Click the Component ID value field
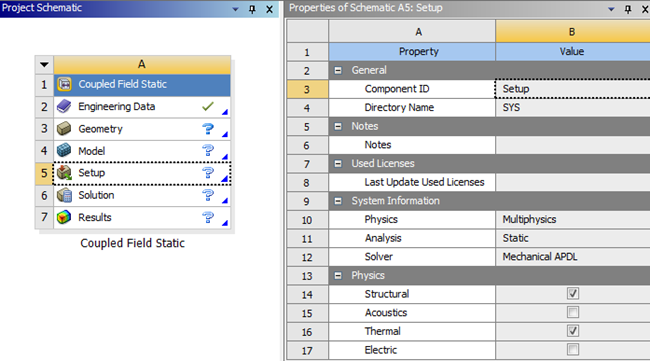The image size is (650, 361). coord(572,89)
